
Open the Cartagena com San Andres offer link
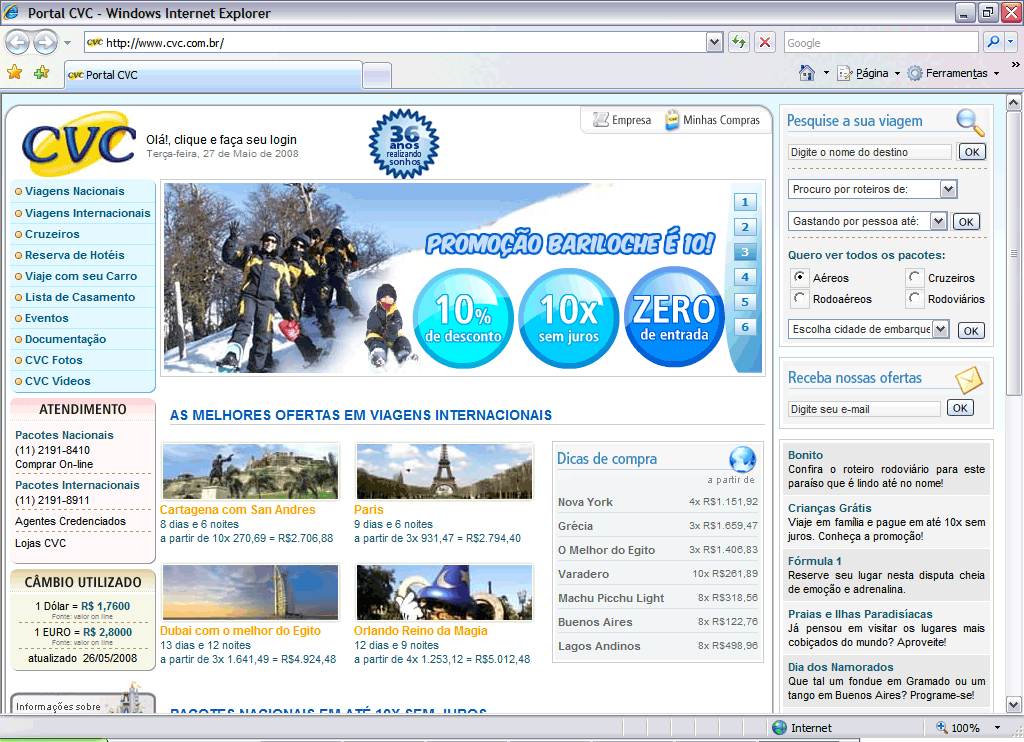click(238, 509)
